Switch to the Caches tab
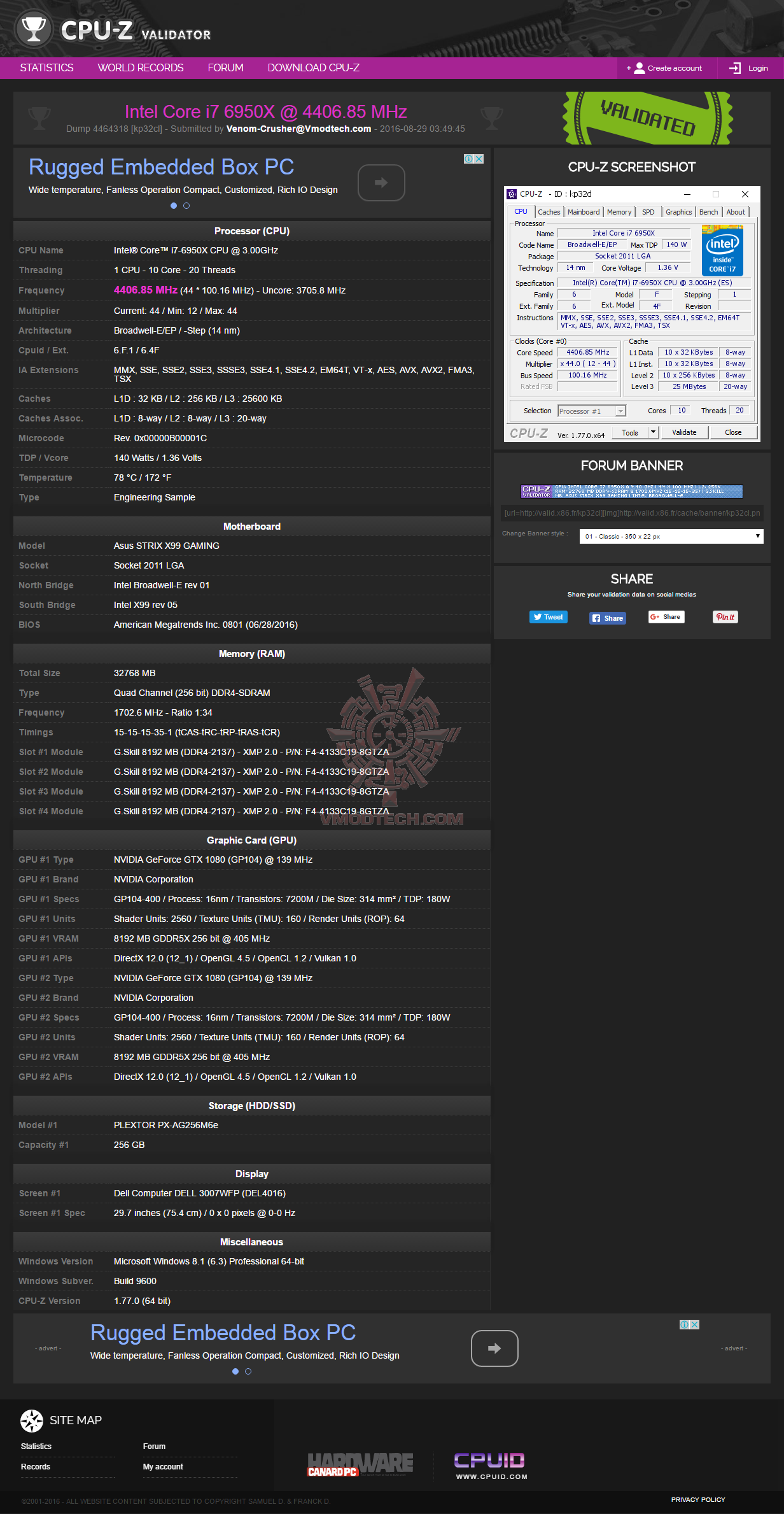Viewport: 784px width, 1514px height. click(x=549, y=212)
